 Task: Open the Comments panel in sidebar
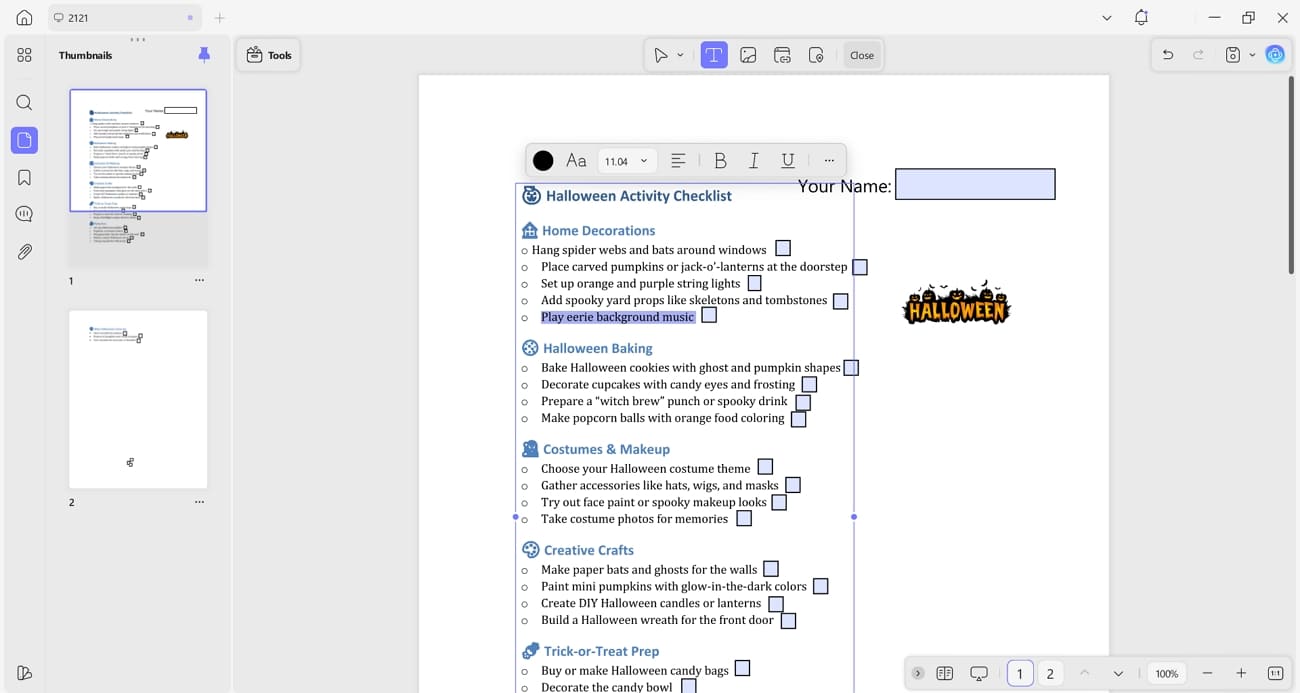coord(24,213)
